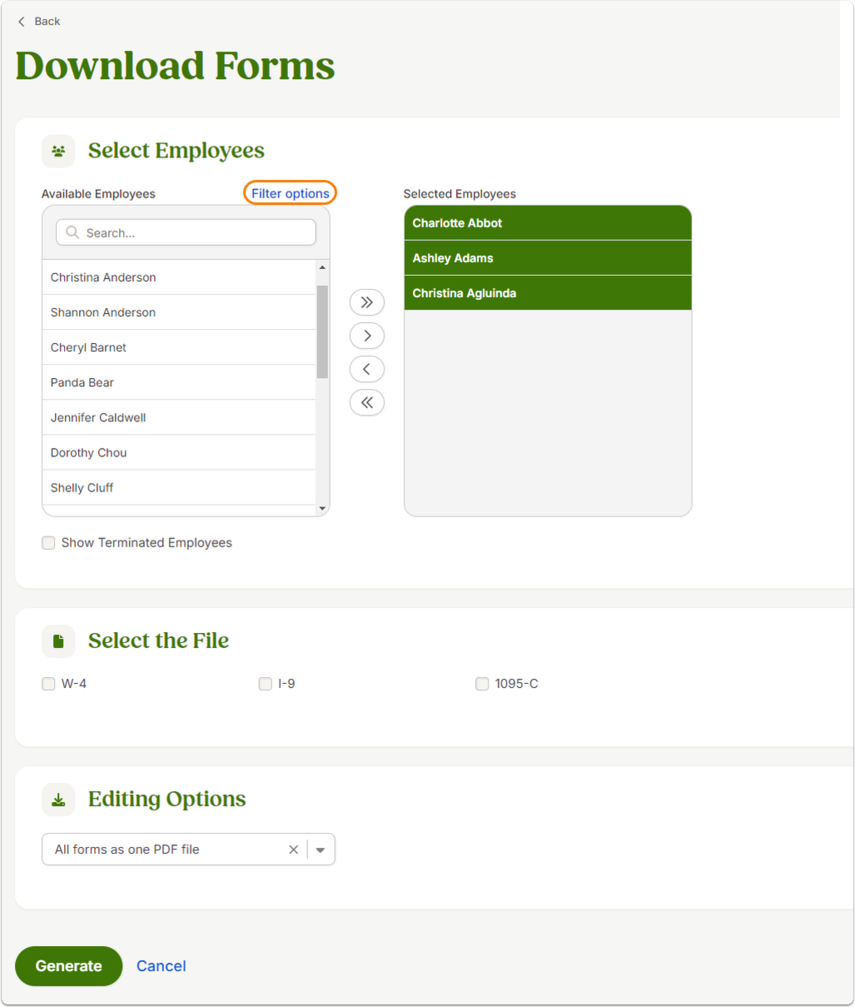The width and height of the screenshot is (855, 1007).
Task: Remove all employees with double-left arrow
Action: (367, 403)
